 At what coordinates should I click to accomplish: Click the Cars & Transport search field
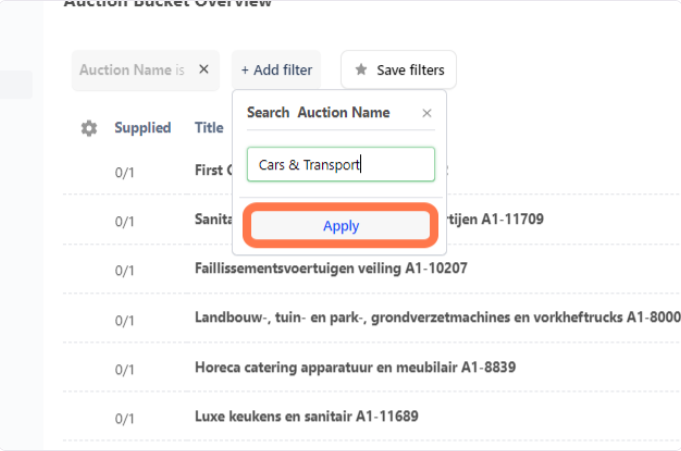340,165
